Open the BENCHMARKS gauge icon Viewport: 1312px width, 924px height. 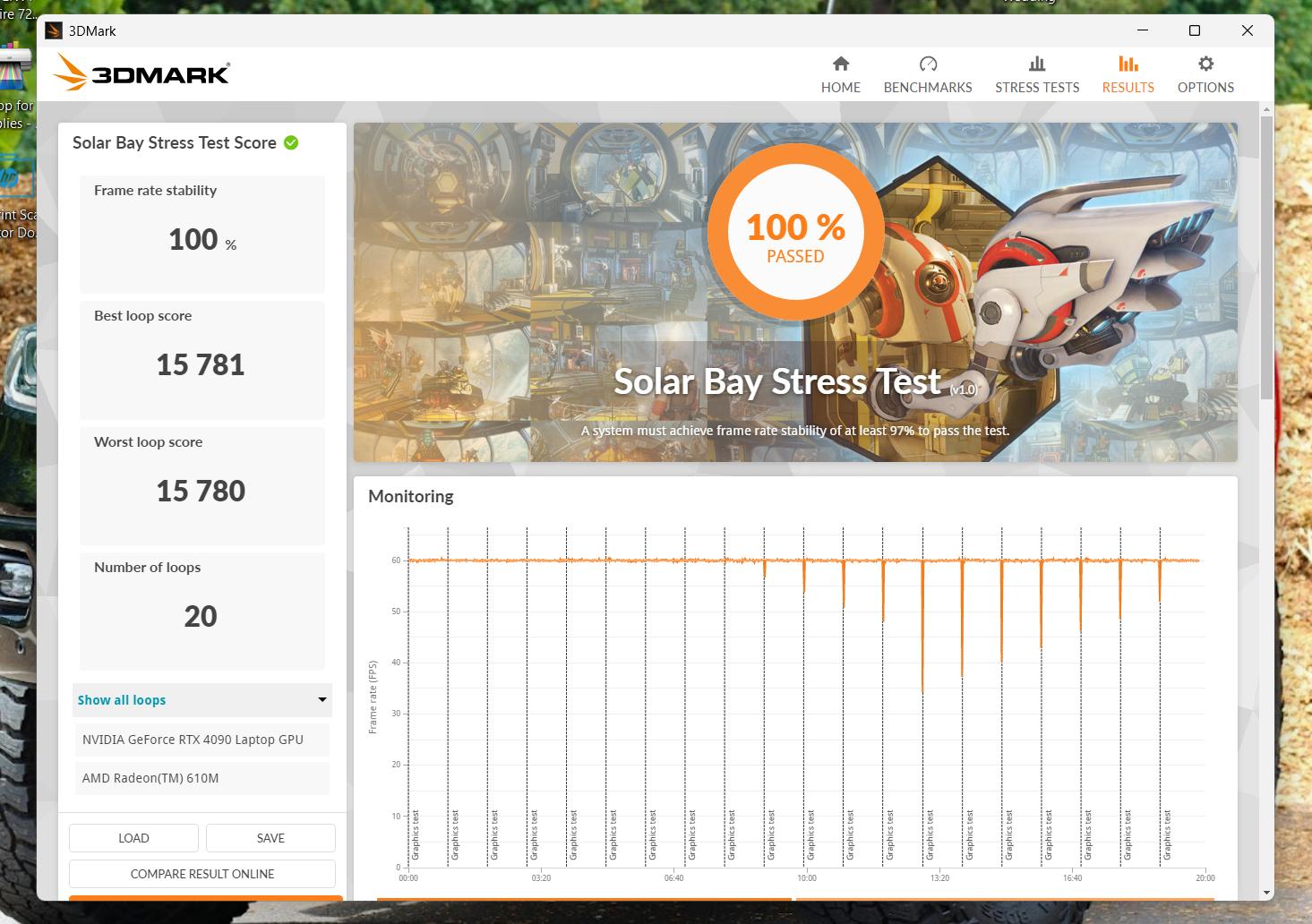[x=928, y=64]
